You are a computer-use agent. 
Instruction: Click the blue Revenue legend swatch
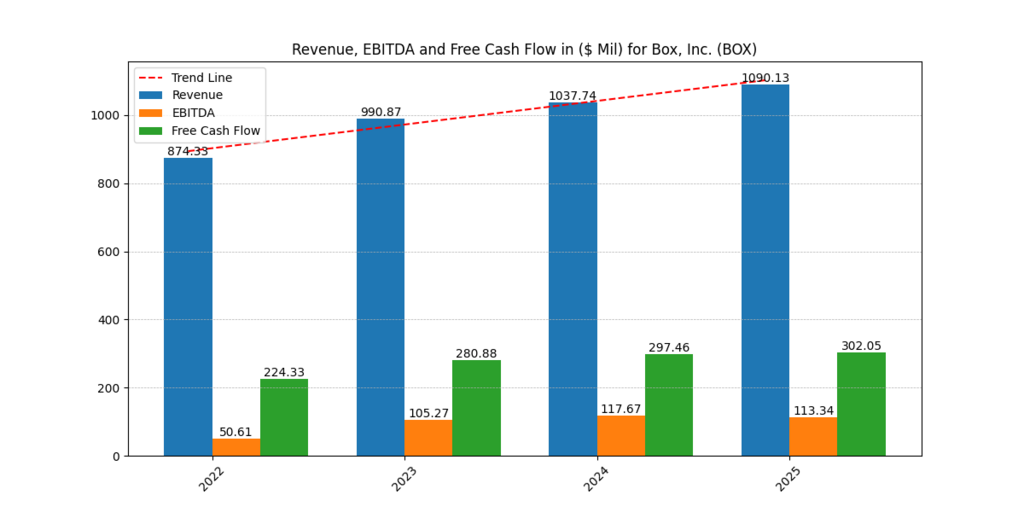pyautogui.click(x=152, y=95)
